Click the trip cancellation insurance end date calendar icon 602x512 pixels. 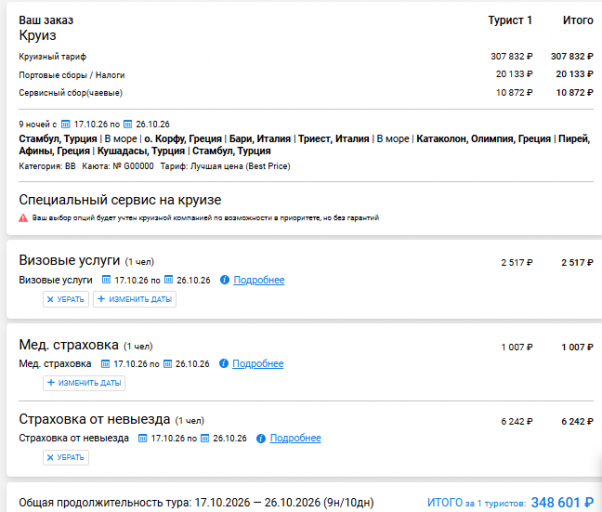[205, 438]
